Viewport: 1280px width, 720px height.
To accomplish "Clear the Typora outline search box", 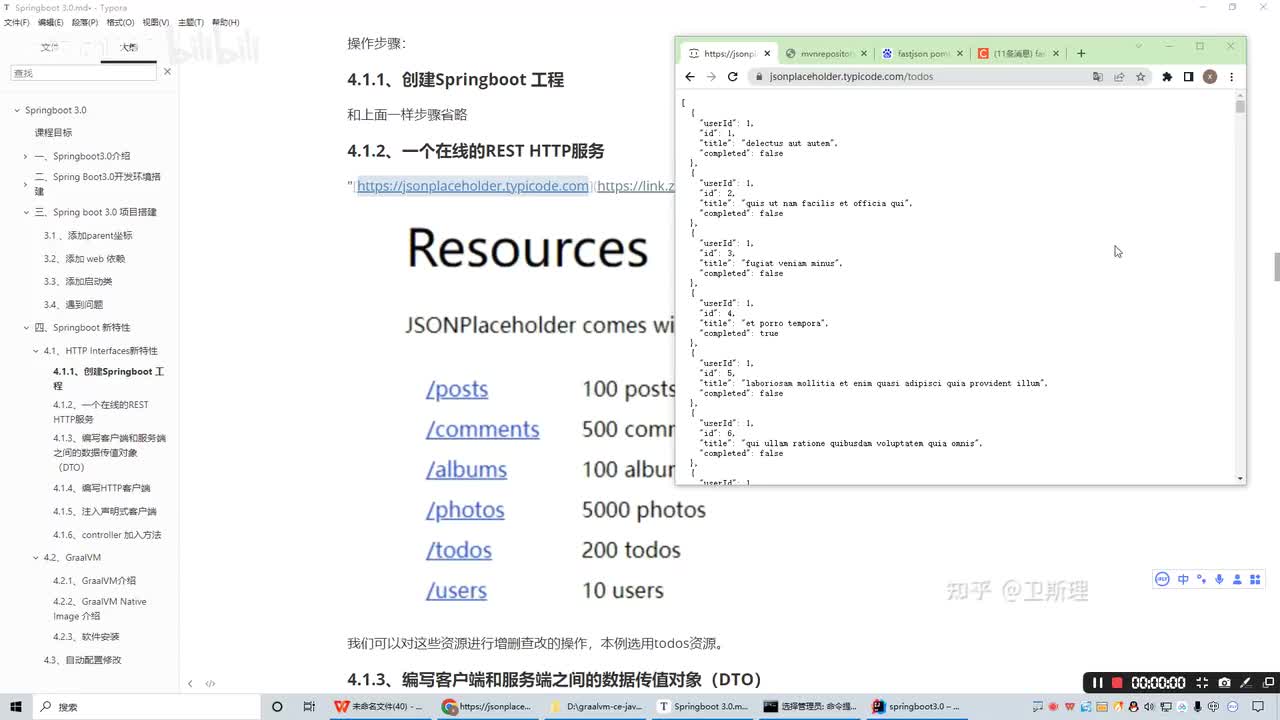I will [x=167, y=72].
